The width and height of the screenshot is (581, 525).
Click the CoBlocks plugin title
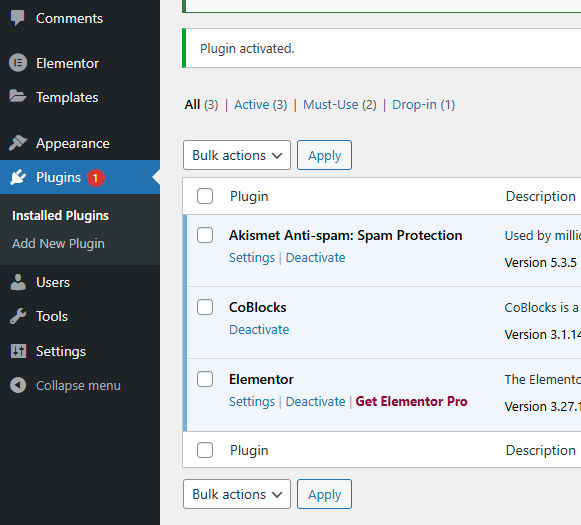point(258,307)
